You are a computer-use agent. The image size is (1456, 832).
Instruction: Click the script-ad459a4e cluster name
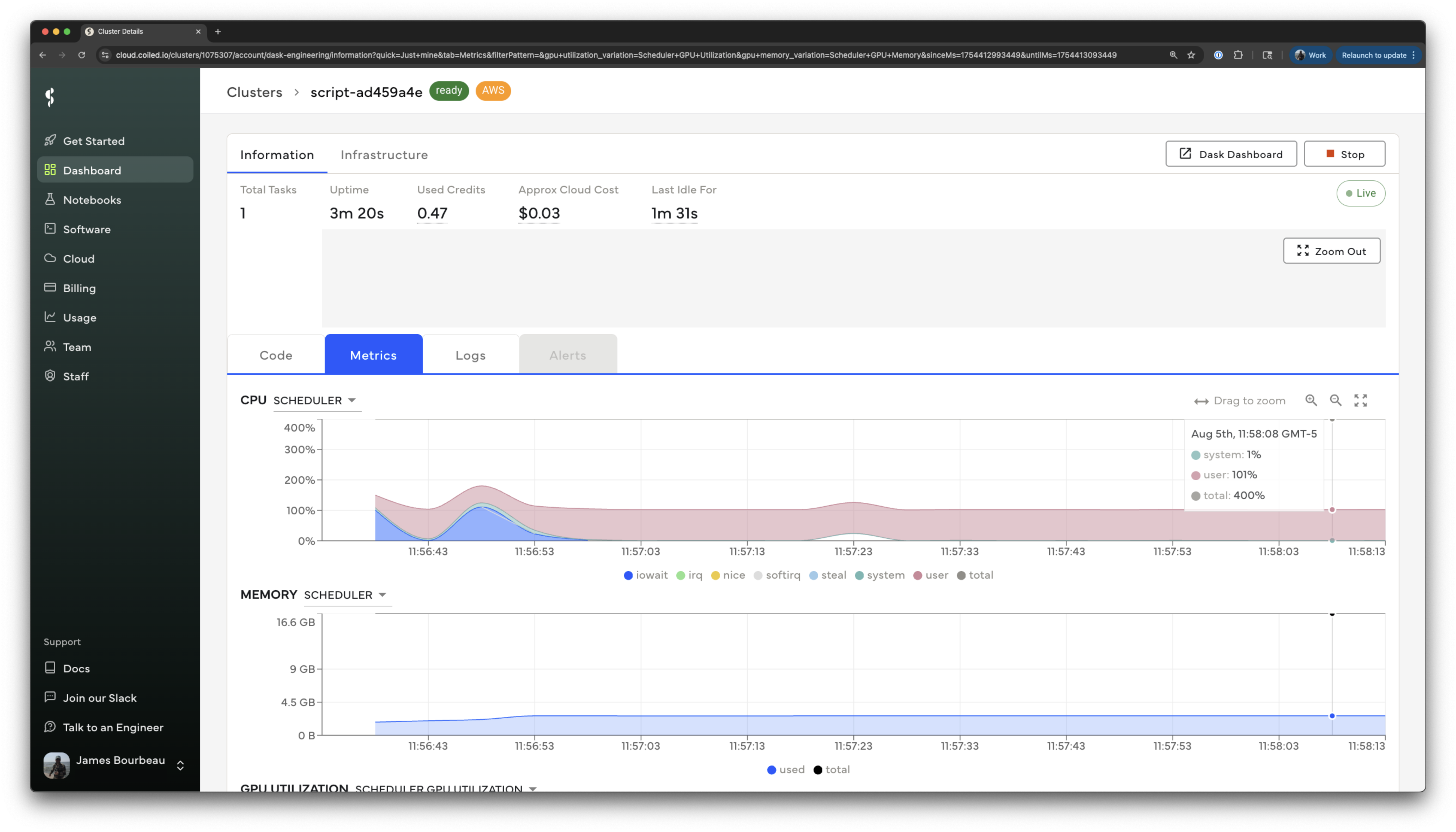pyautogui.click(x=366, y=92)
